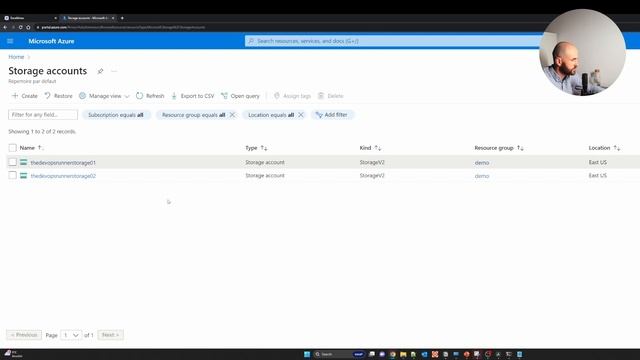This screenshot has height=360, width=640.
Task: Sort by Resource group column
Action: pos(499,148)
